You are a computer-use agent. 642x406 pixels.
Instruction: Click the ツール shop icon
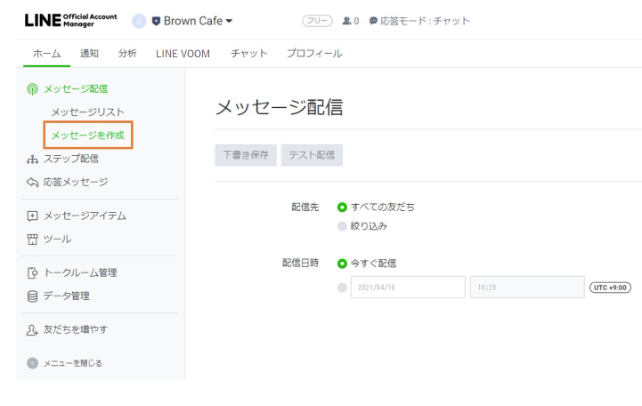tap(32, 239)
